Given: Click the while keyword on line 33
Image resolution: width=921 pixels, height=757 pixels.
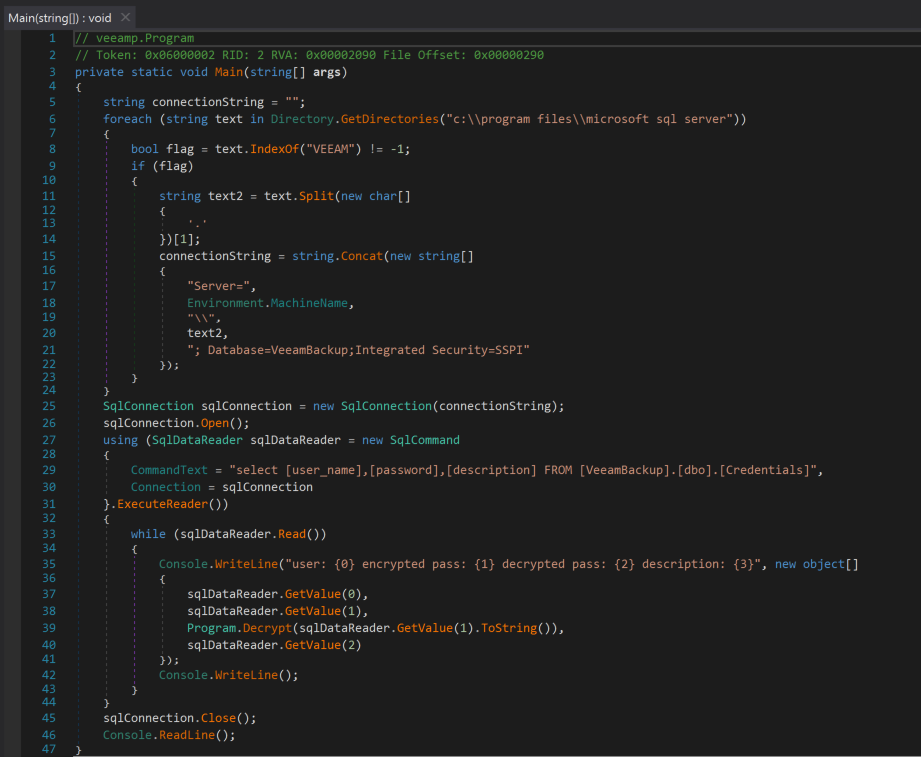Looking at the screenshot, I should [148, 534].
